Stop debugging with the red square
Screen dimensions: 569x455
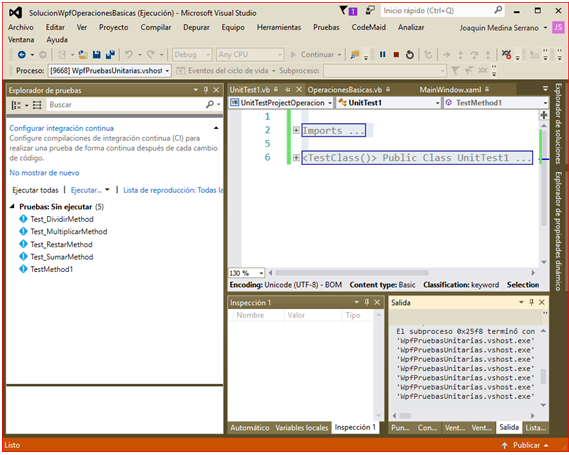point(396,55)
